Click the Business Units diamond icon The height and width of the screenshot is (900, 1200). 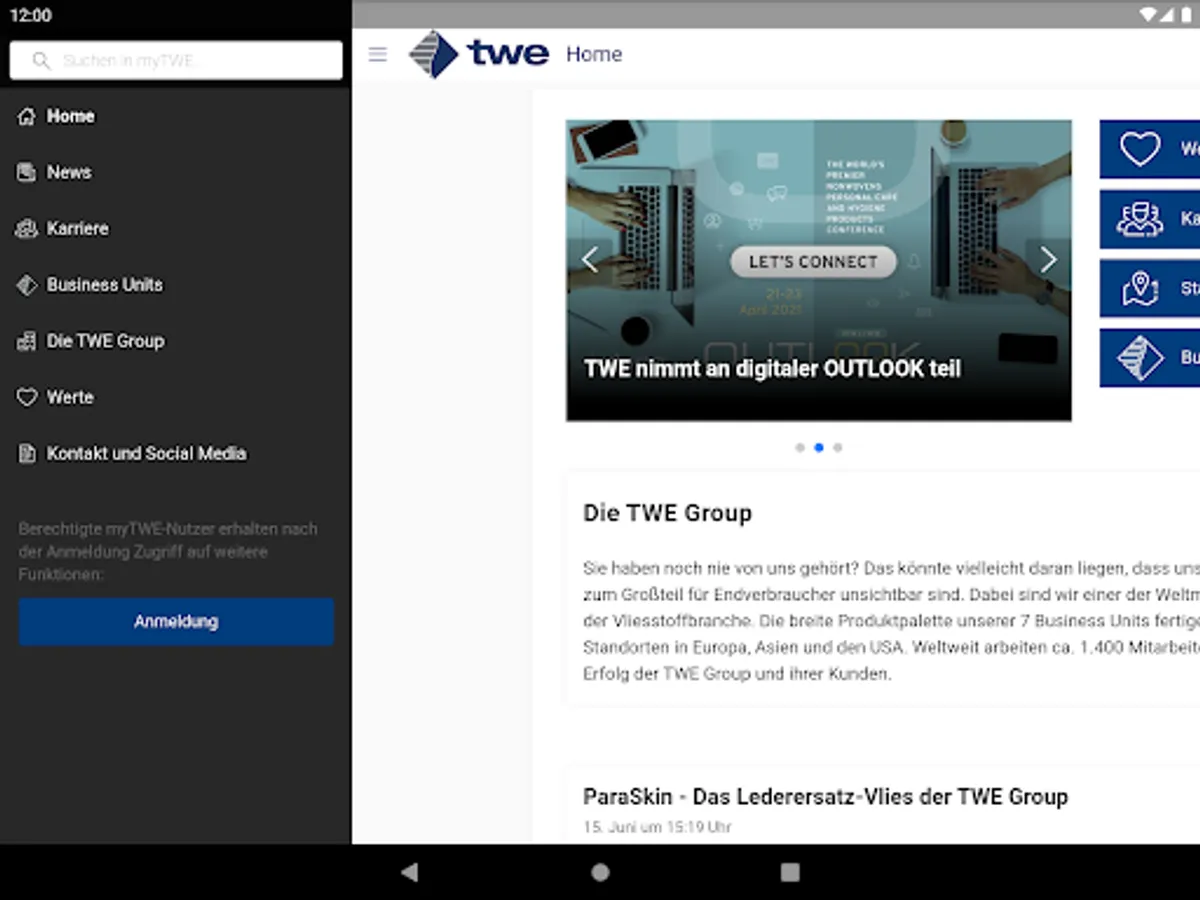pos(27,285)
